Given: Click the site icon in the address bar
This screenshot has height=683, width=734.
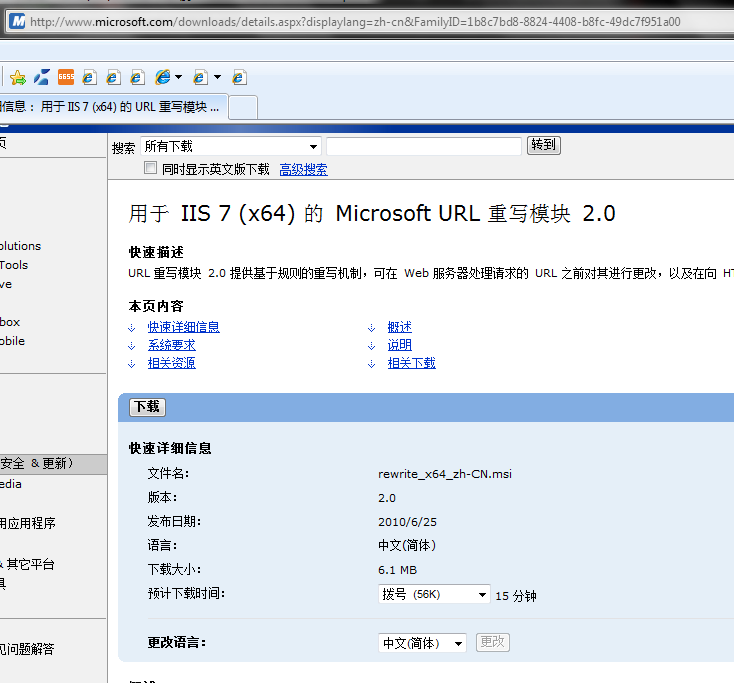Looking at the screenshot, I should point(18,22).
